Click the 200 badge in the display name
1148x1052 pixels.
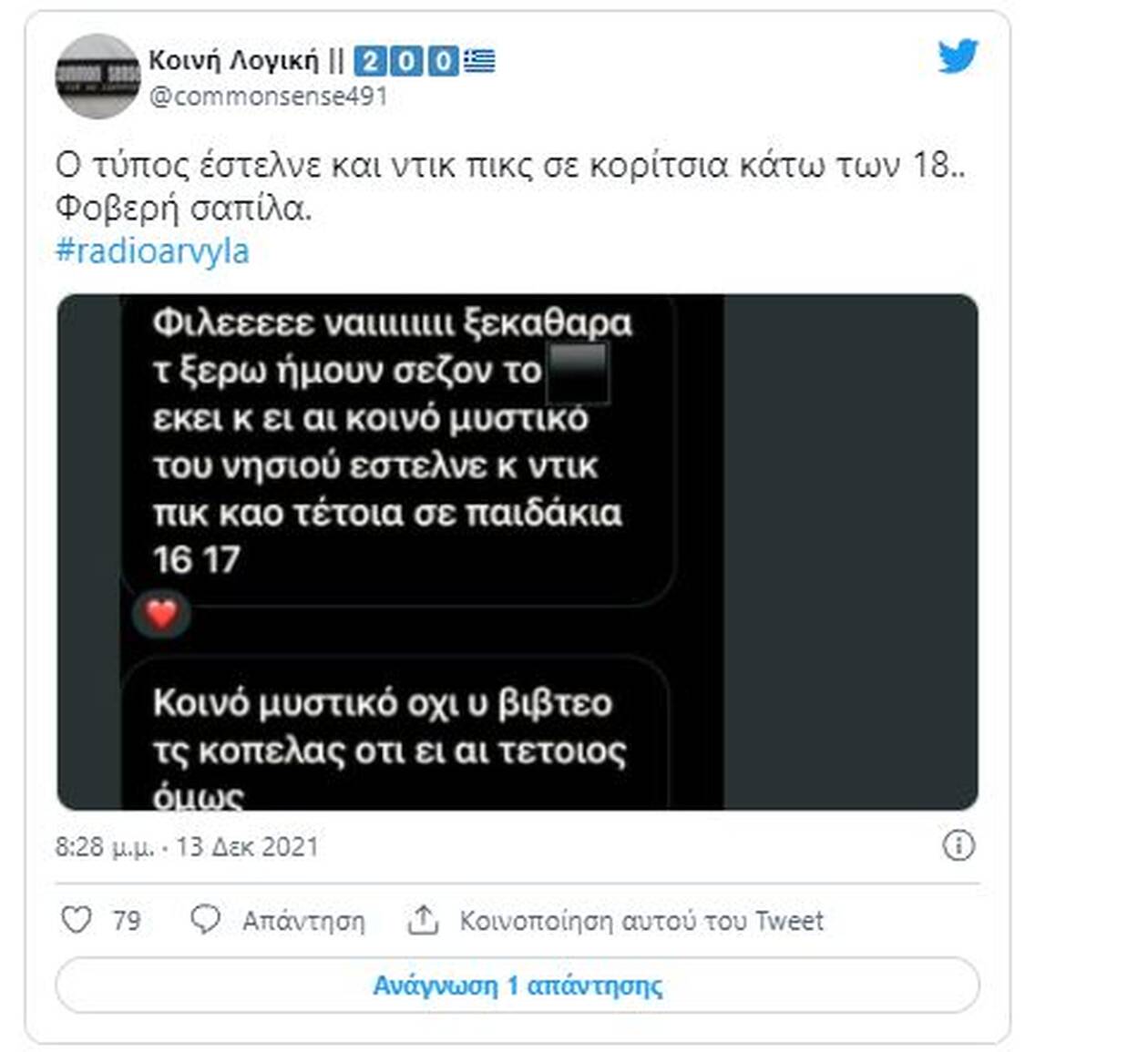click(405, 61)
